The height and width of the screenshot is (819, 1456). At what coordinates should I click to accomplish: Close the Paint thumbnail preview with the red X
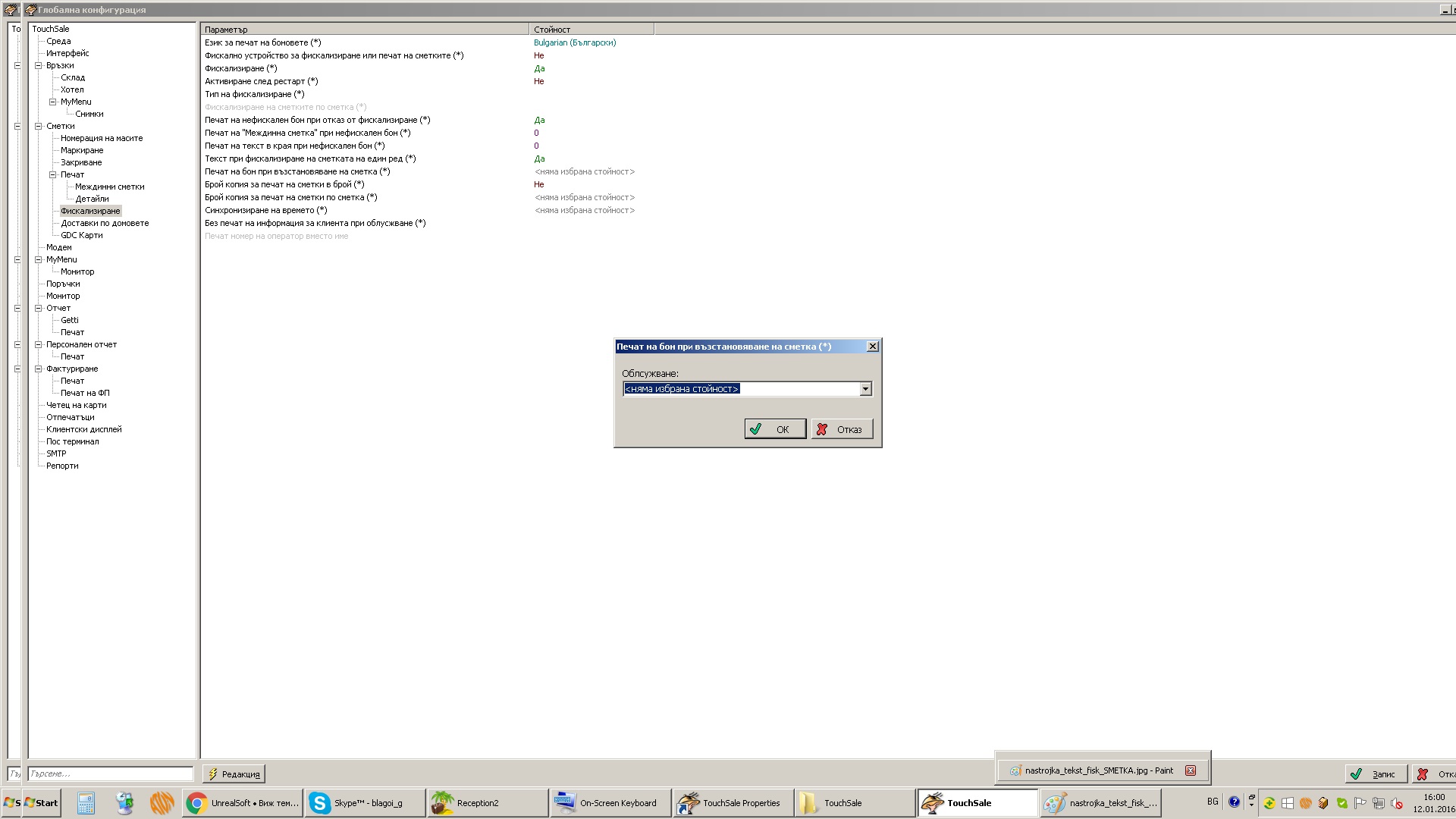[1191, 770]
